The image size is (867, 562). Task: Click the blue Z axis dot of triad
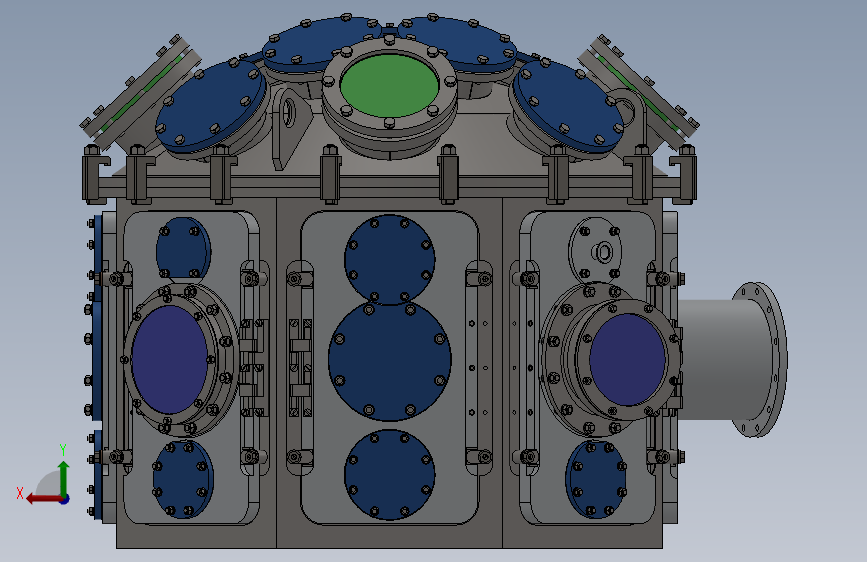pyautogui.click(x=65, y=499)
